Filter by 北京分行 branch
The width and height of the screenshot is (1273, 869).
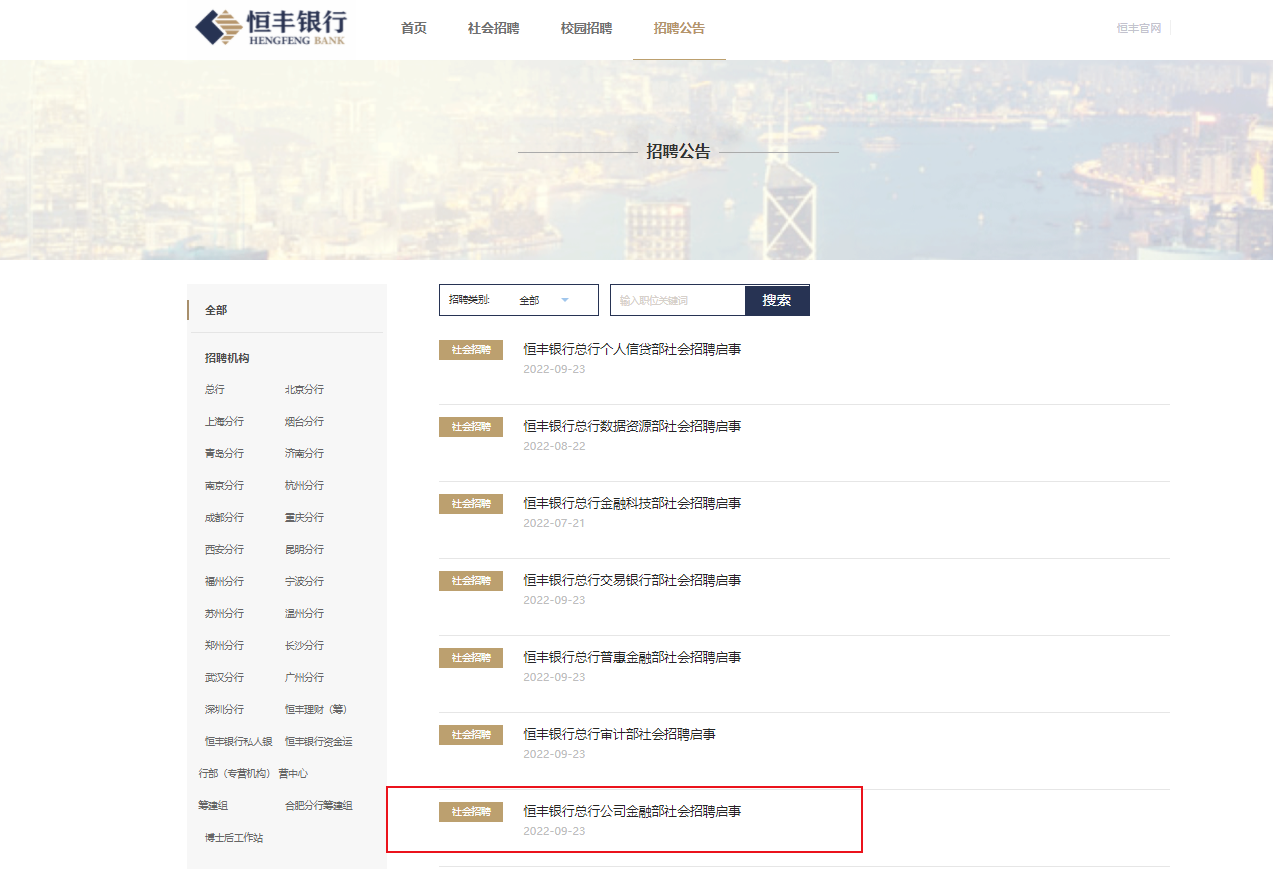pyautogui.click(x=304, y=390)
